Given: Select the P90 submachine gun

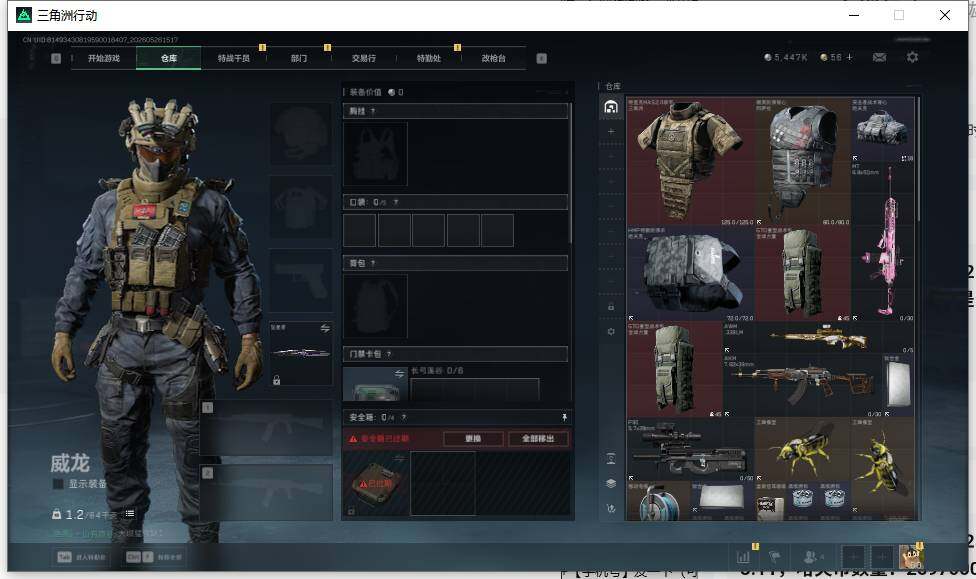Looking at the screenshot, I should [690, 449].
